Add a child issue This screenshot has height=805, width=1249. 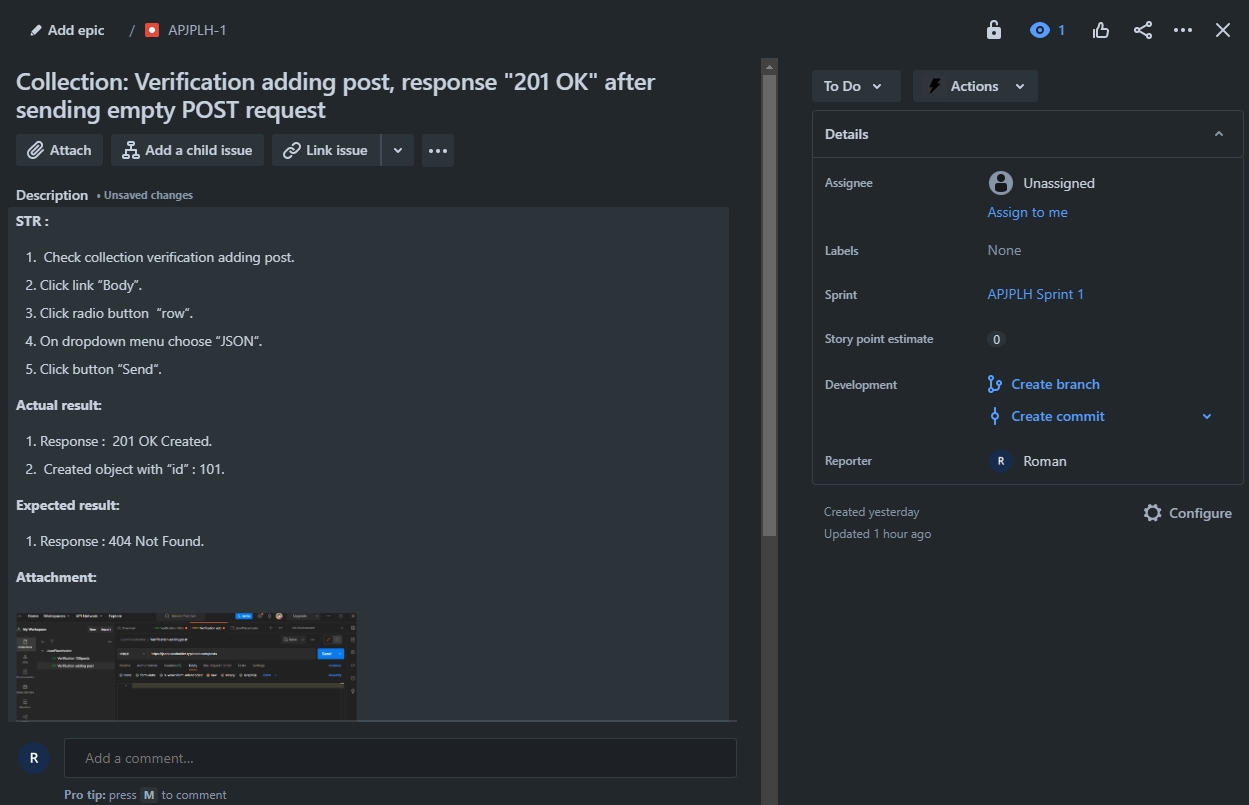click(x=187, y=150)
